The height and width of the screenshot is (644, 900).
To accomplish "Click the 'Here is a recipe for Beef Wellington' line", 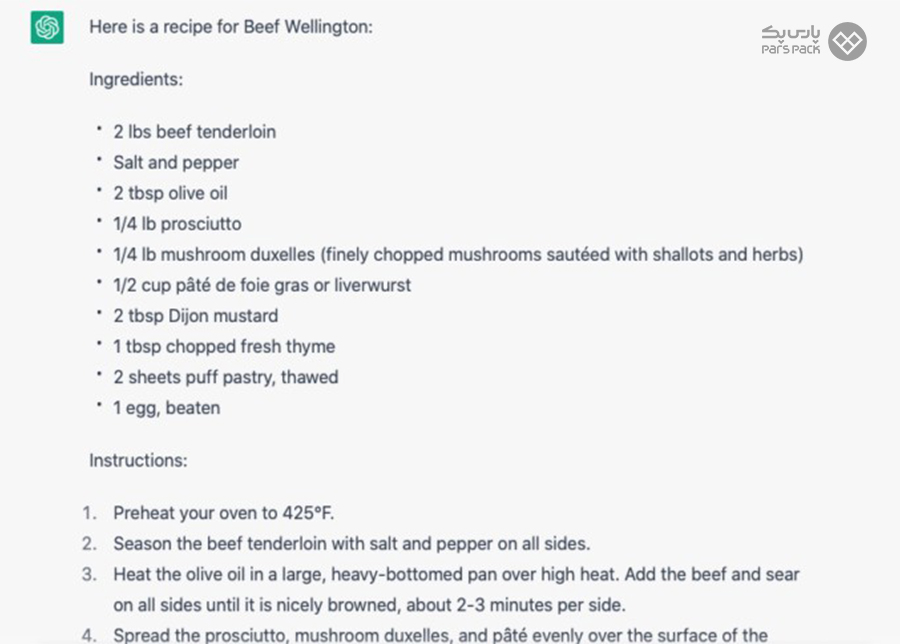I will tap(231, 27).
